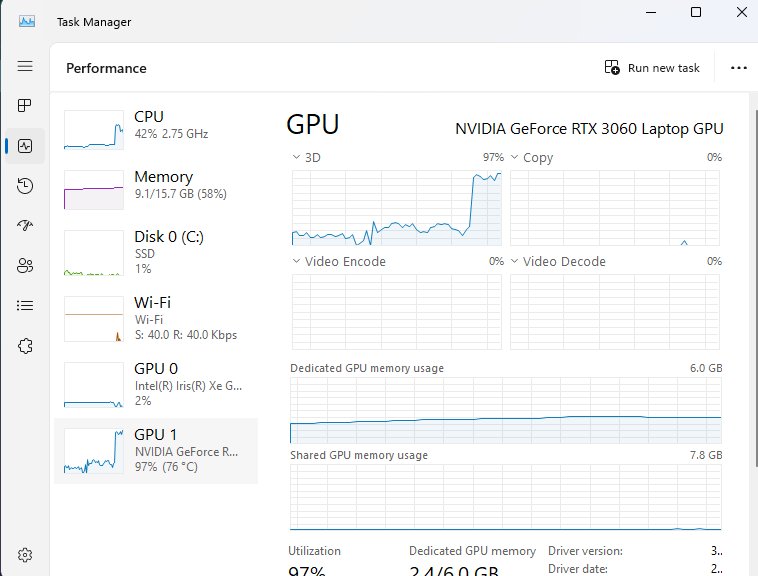Viewport: 758px width, 576px height.
Task: Select the Memory performance entry
Action: pos(156,187)
